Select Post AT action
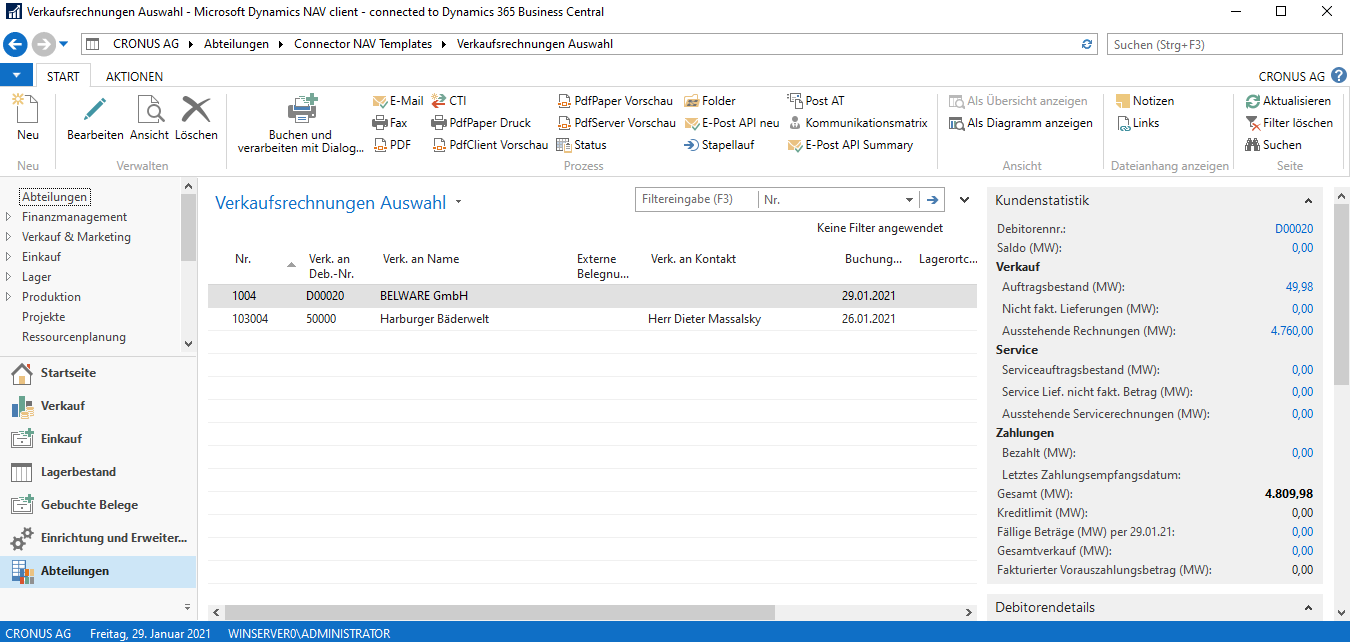This screenshot has height=642, width=1350. 816,101
